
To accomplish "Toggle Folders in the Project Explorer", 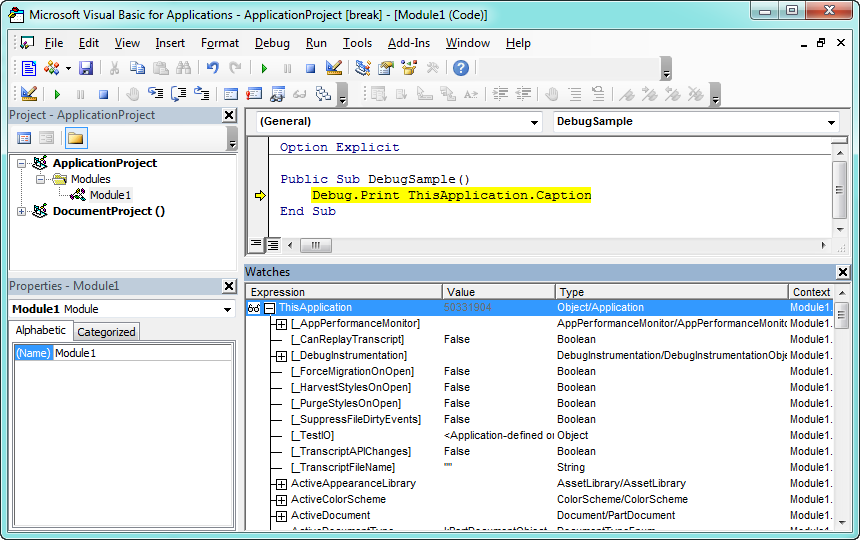I will (x=76, y=138).
